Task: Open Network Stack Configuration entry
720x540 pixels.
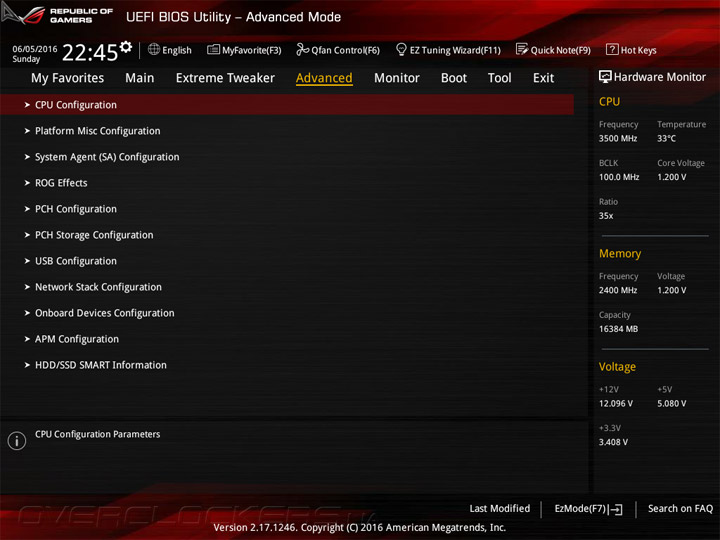Action: (98, 287)
